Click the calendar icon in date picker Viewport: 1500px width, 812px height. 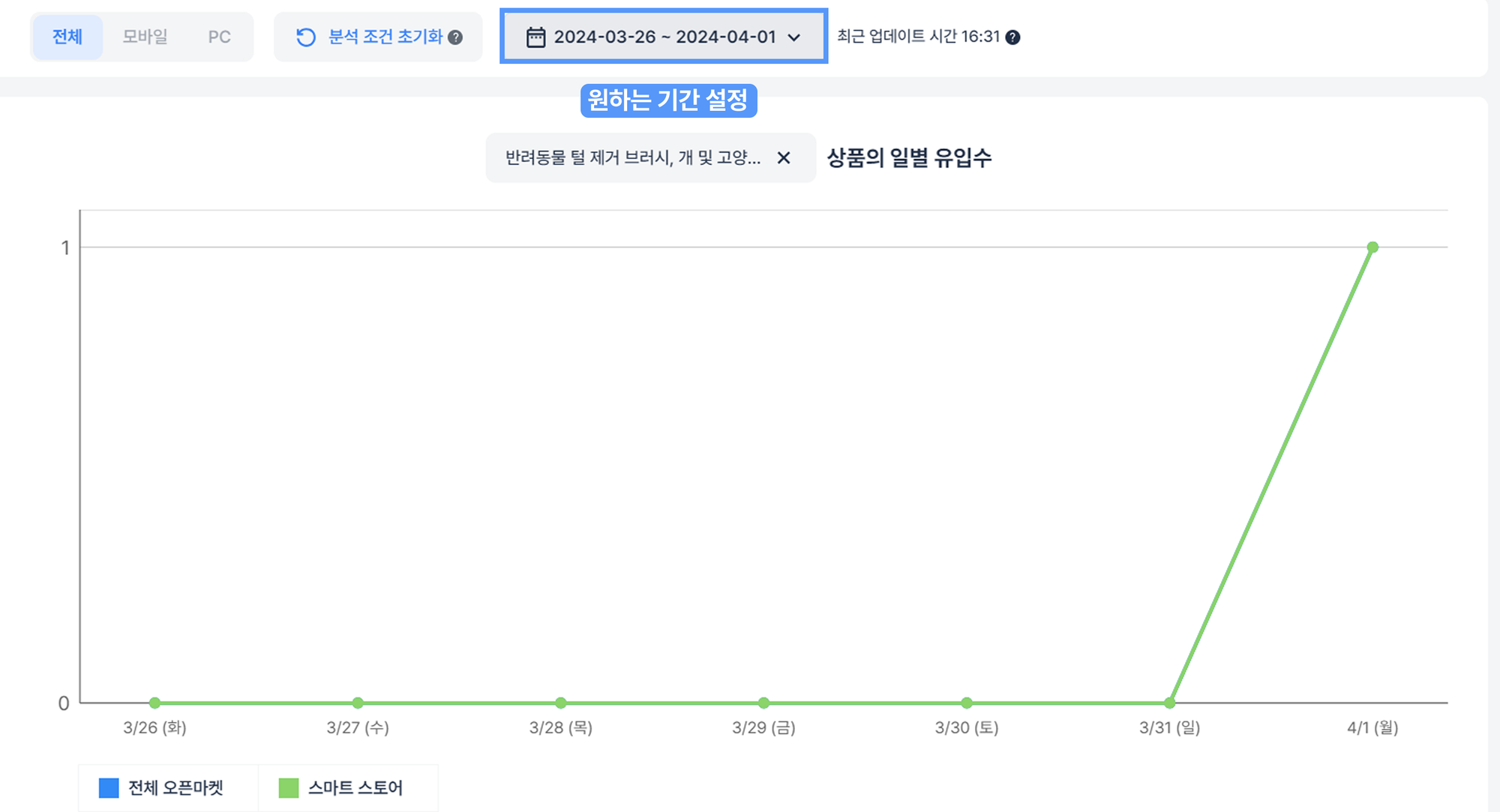click(535, 37)
